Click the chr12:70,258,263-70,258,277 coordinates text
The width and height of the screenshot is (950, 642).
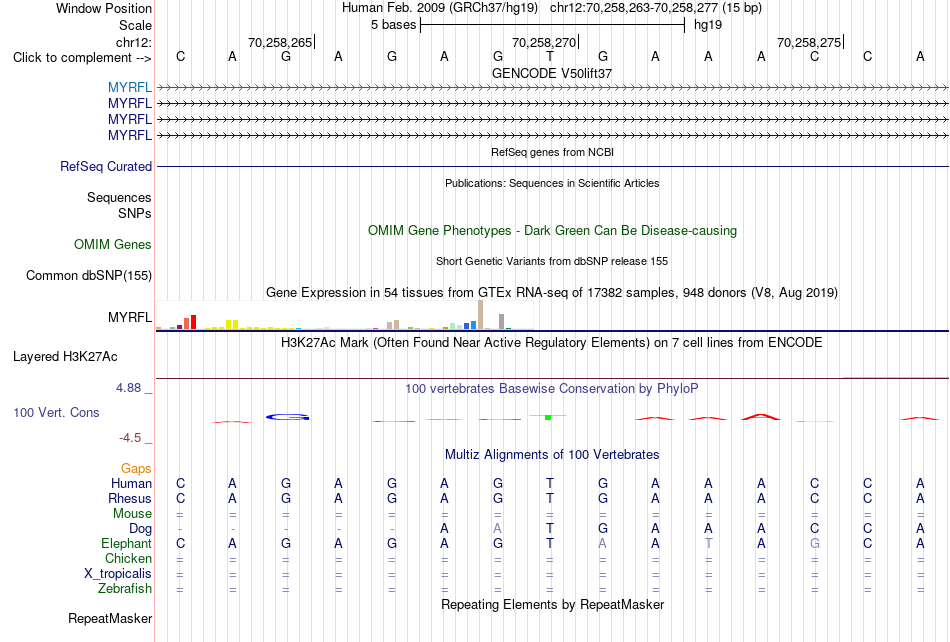(634, 8)
